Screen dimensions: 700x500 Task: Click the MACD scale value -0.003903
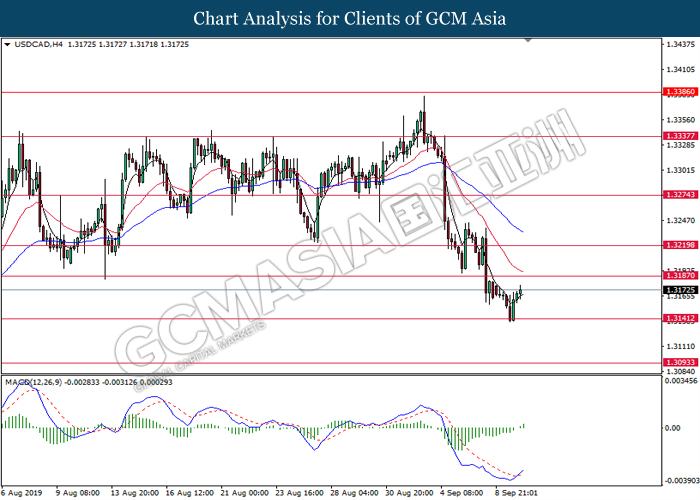(x=681, y=481)
